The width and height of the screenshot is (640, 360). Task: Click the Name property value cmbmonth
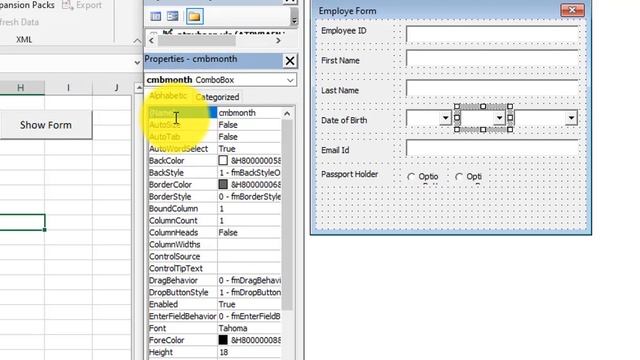(249, 113)
